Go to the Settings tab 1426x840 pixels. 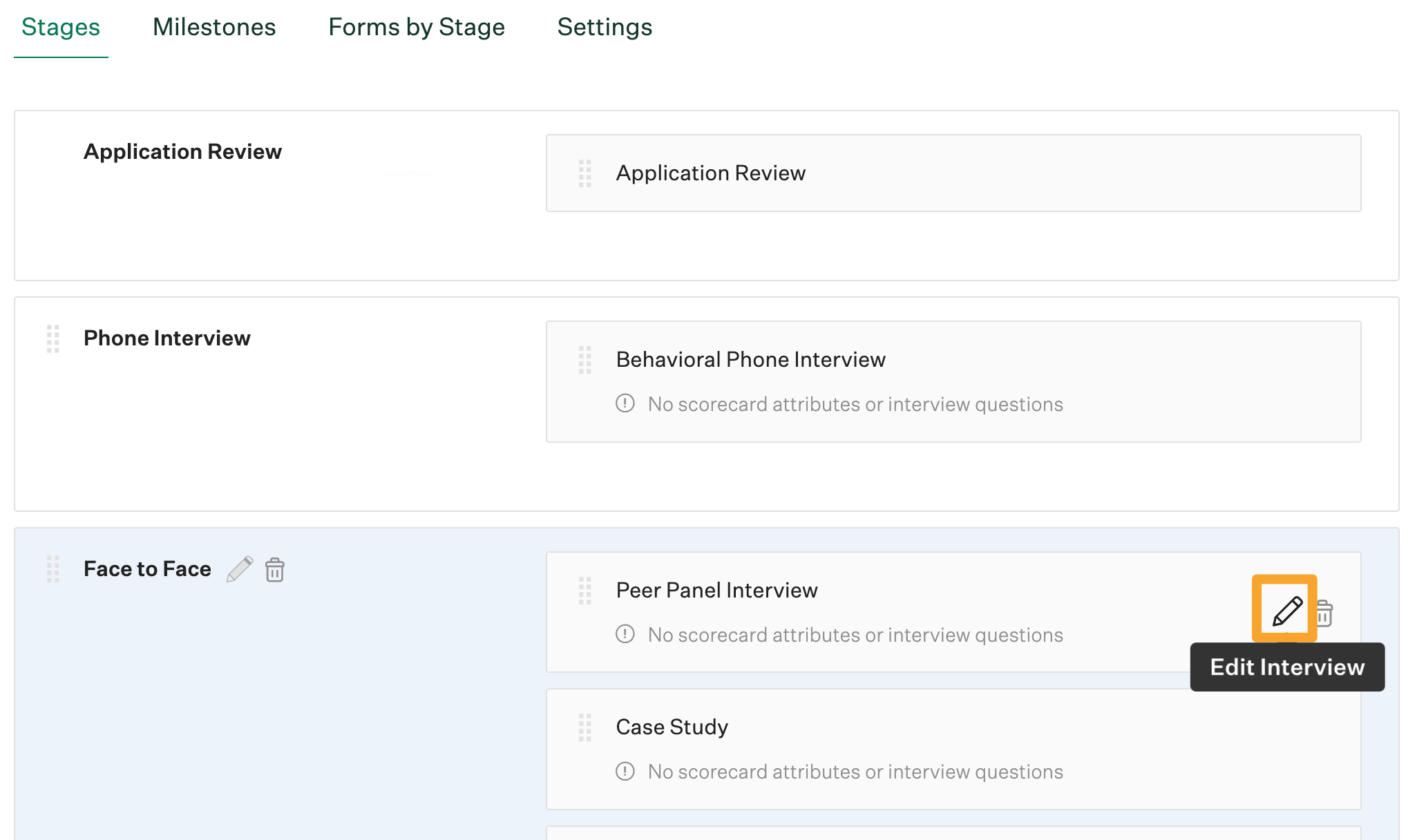[605, 27]
